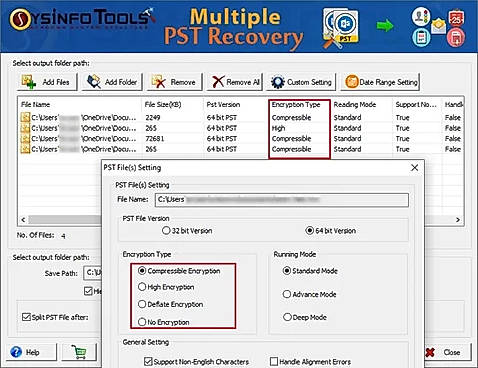Click the 72681 file size cell

point(155,139)
